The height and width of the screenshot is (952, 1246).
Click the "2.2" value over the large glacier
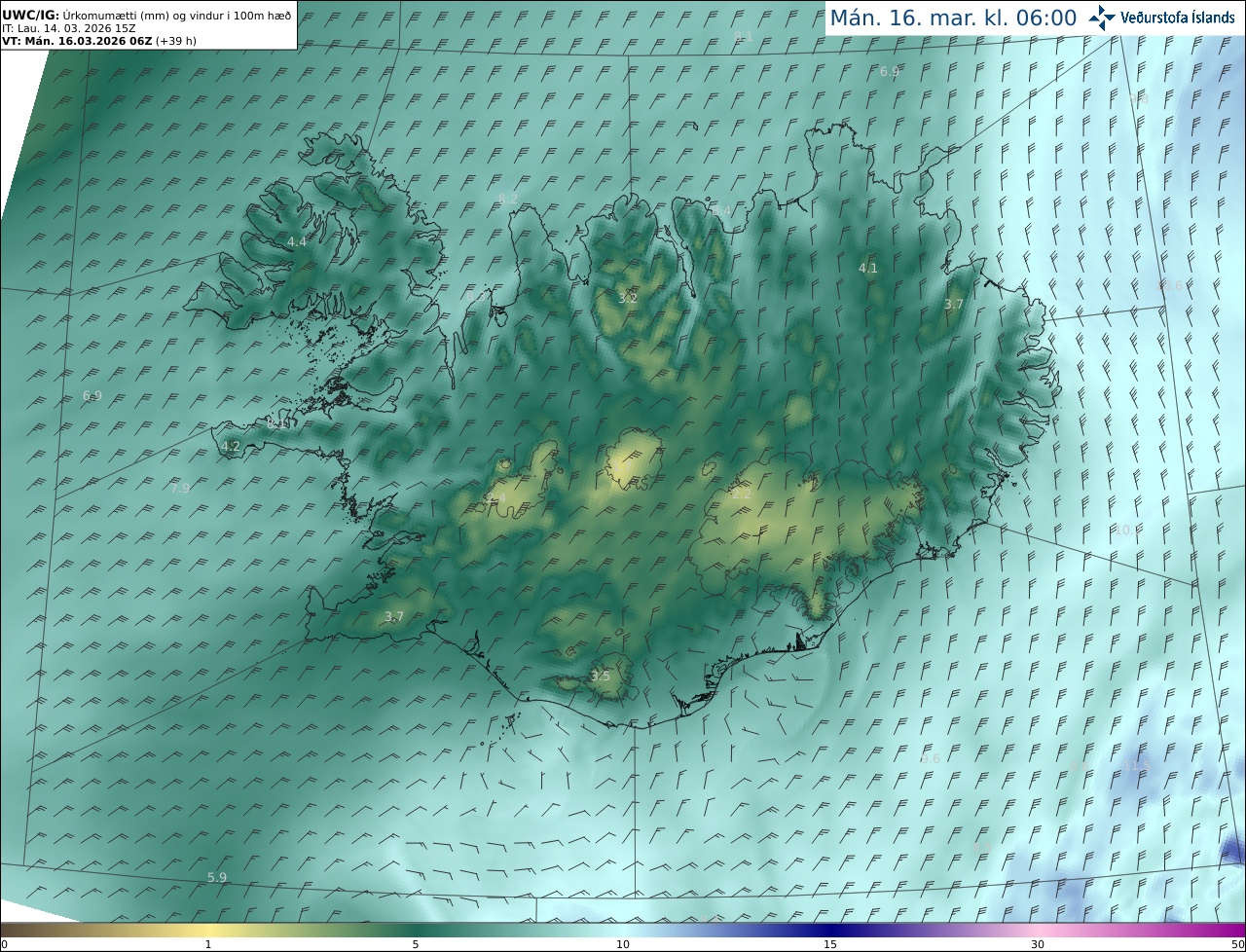pos(742,494)
